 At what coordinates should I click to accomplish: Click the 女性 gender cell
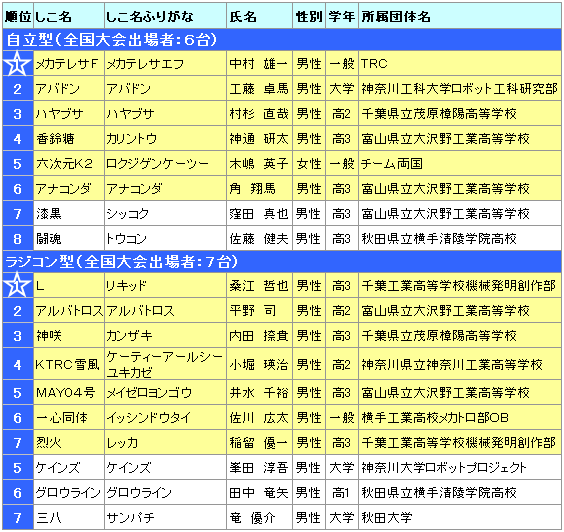click(x=309, y=164)
